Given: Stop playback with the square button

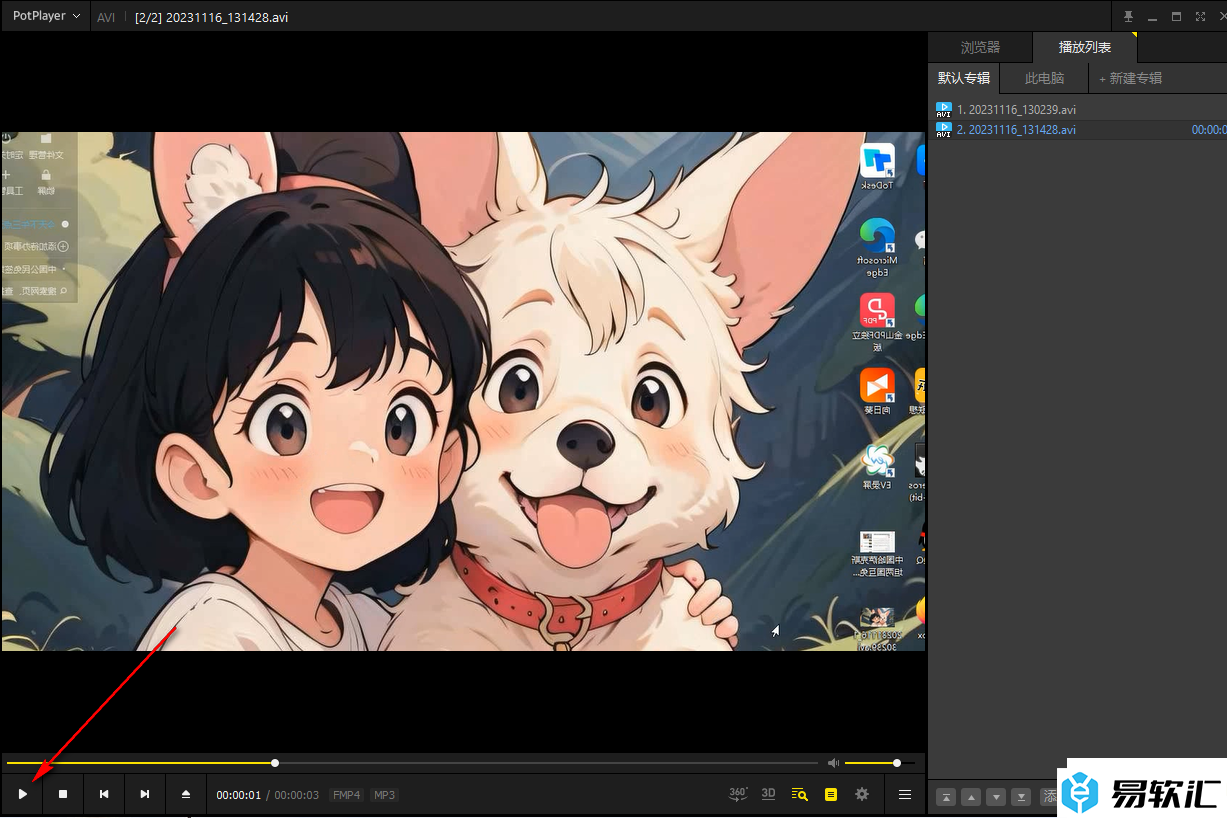Looking at the screenshot, I should coord(63,794).
